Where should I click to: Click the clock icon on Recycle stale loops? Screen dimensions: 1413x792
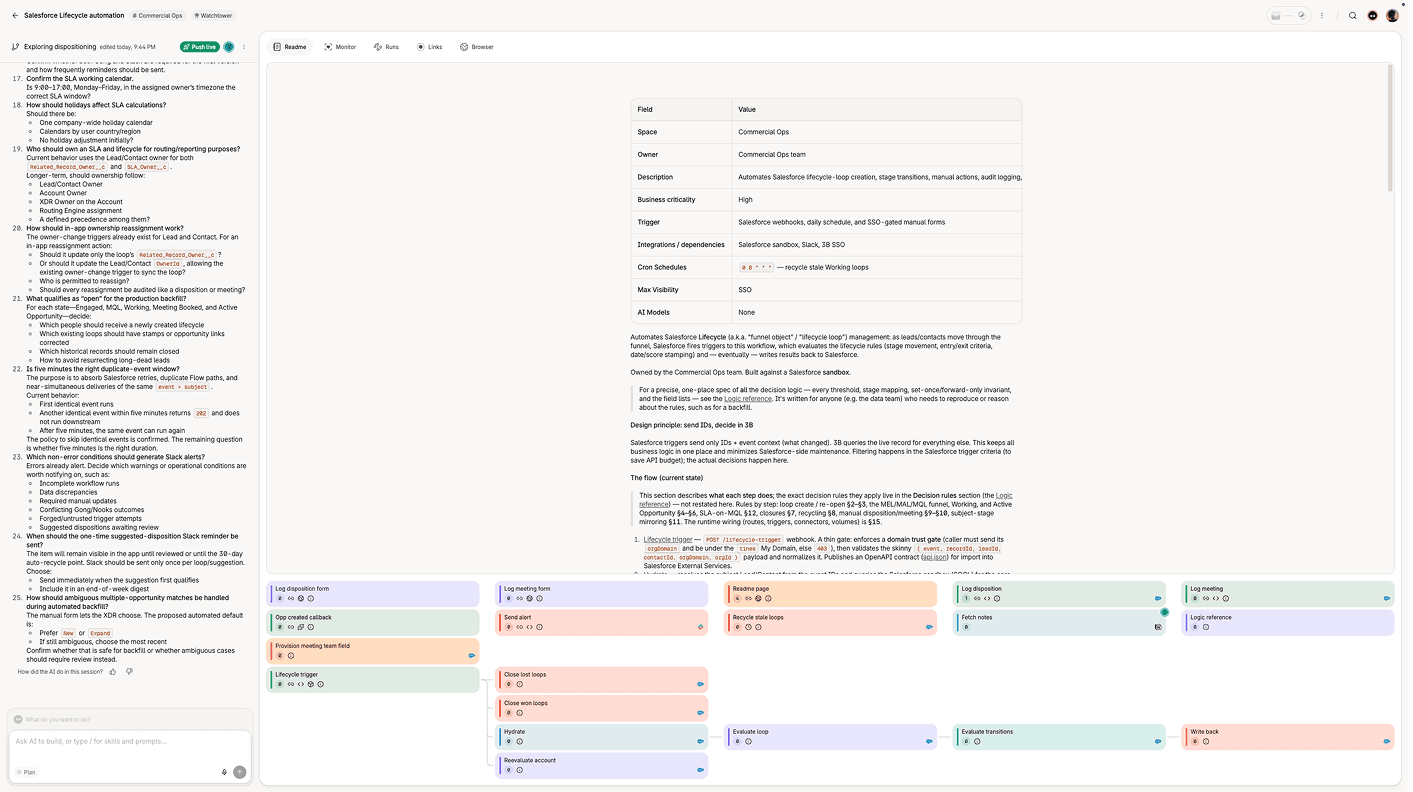tap(748, 627)
